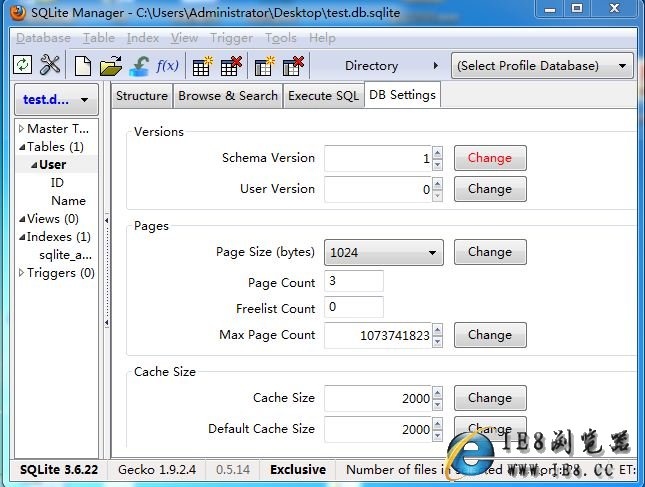Click the Cache Size input field

378,398
